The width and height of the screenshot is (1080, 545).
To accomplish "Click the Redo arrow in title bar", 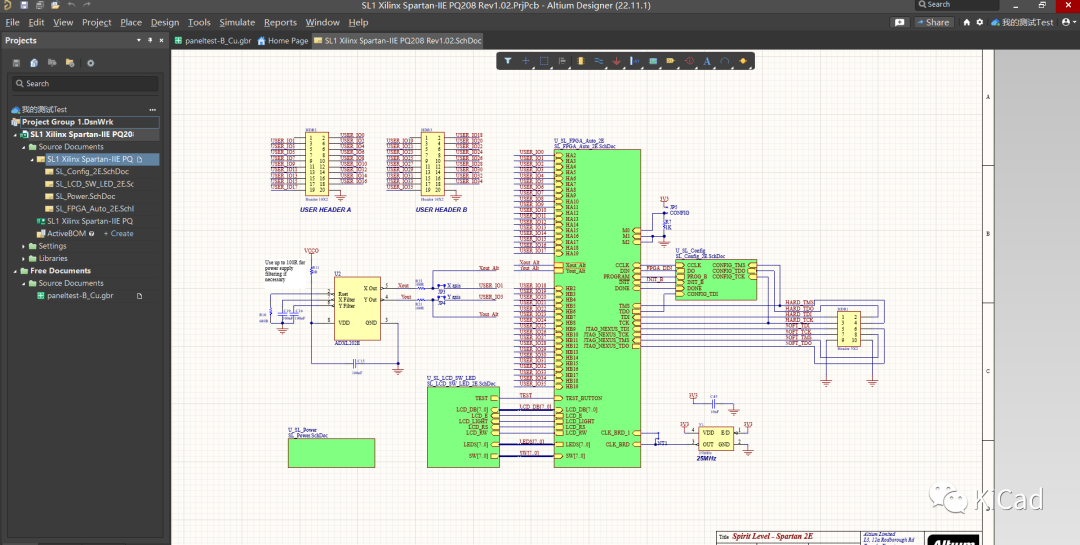I will 87,5.
